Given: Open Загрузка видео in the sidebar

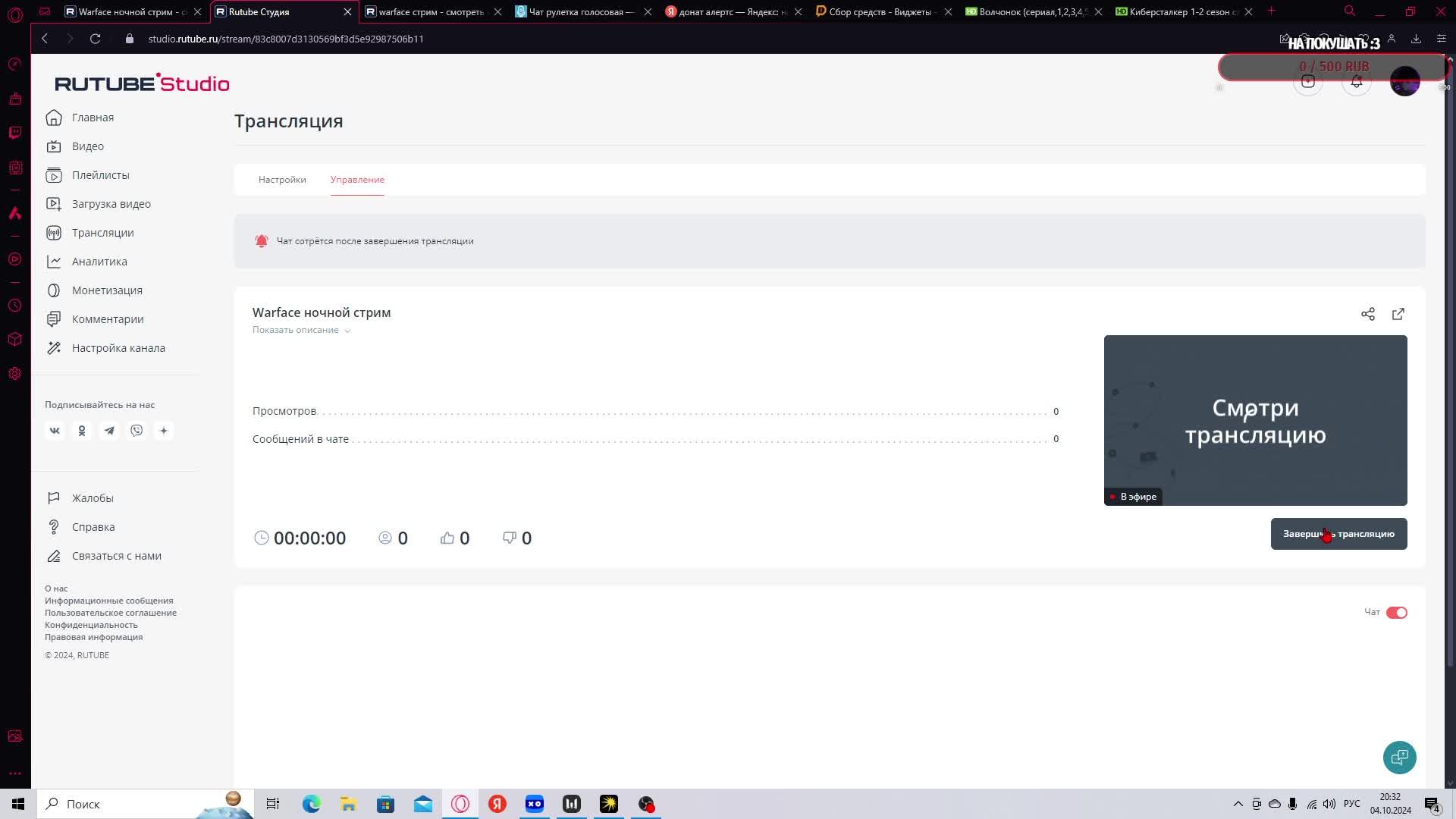Looking at the screenshot, I should click(x=98, y=204).
